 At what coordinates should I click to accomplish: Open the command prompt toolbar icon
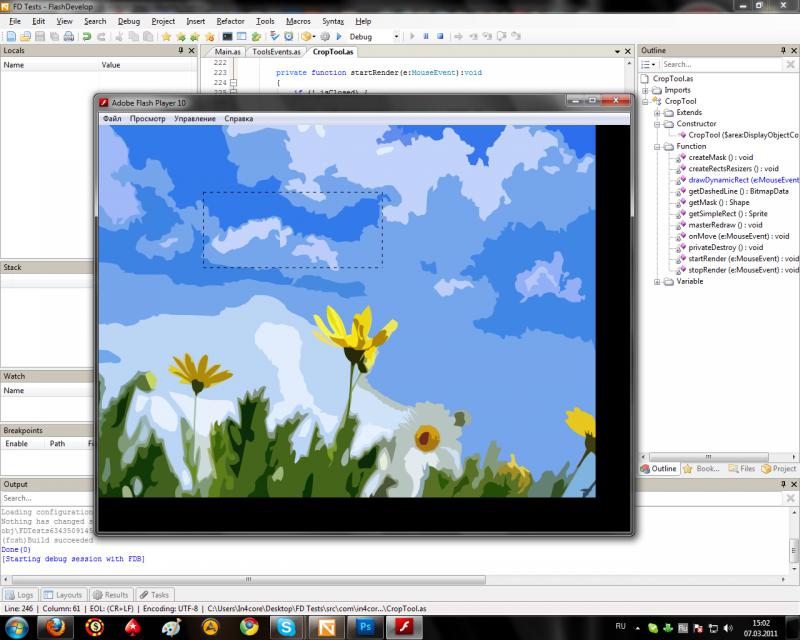228,36
